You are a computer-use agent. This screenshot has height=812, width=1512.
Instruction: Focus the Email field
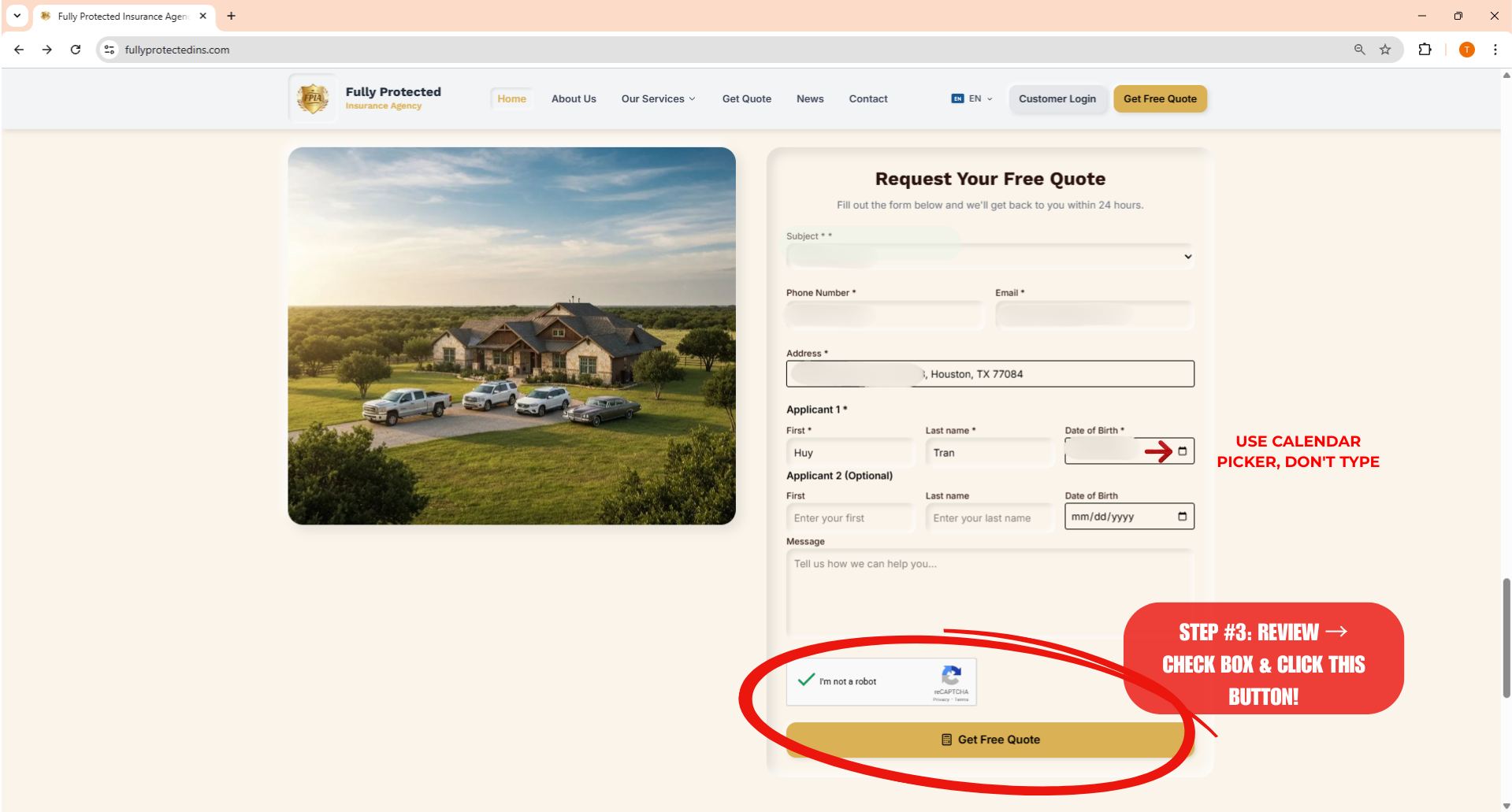pos(1094,315)
